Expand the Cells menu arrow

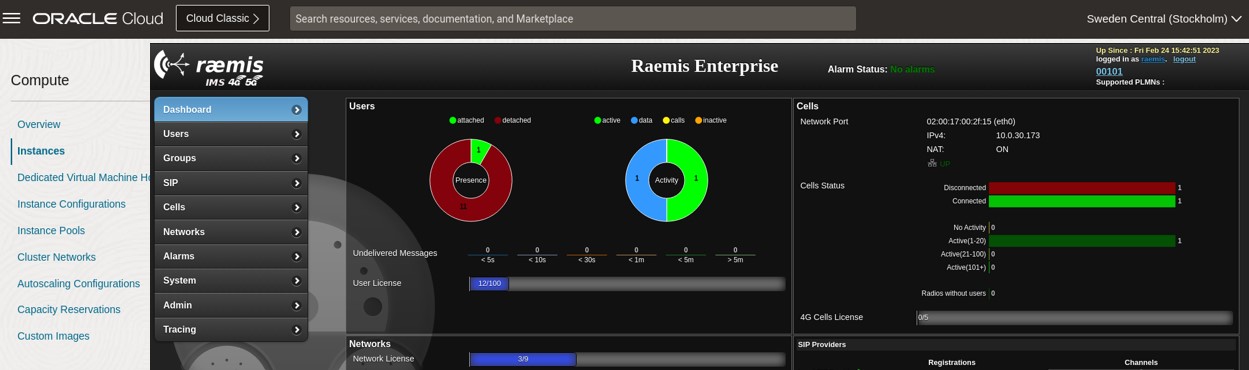296,207
